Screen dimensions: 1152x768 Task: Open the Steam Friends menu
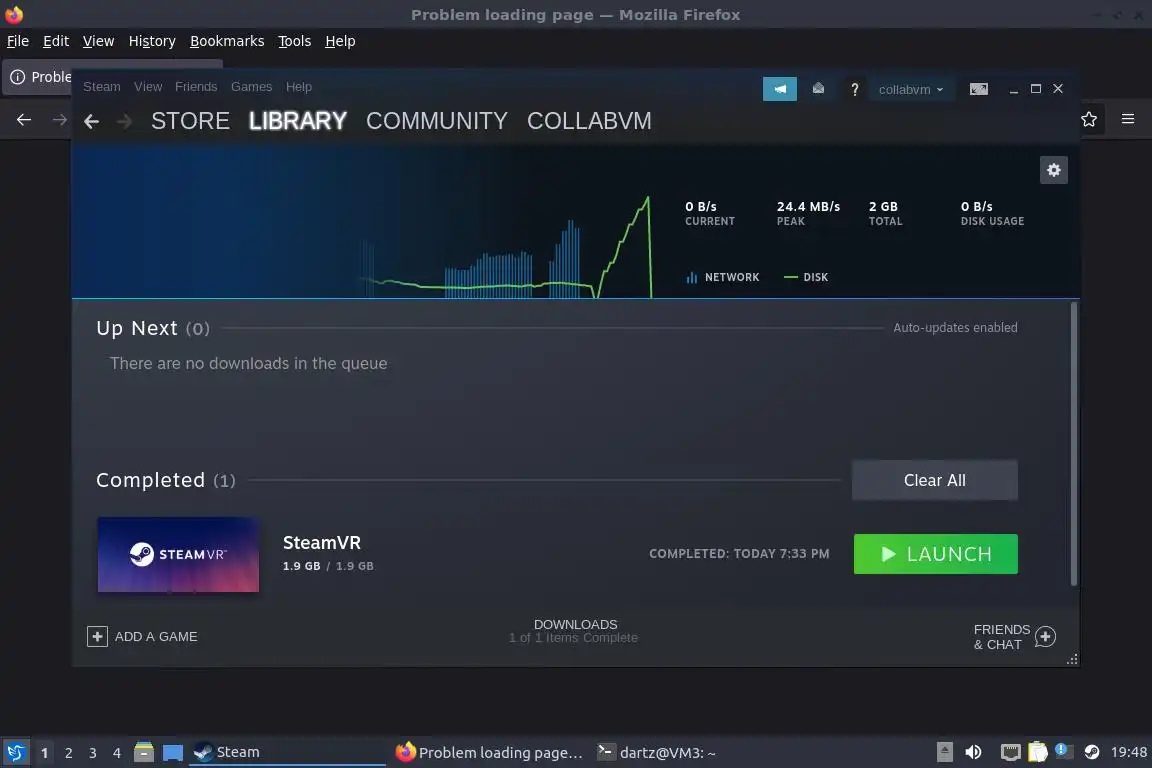click(x=196, y=87)
